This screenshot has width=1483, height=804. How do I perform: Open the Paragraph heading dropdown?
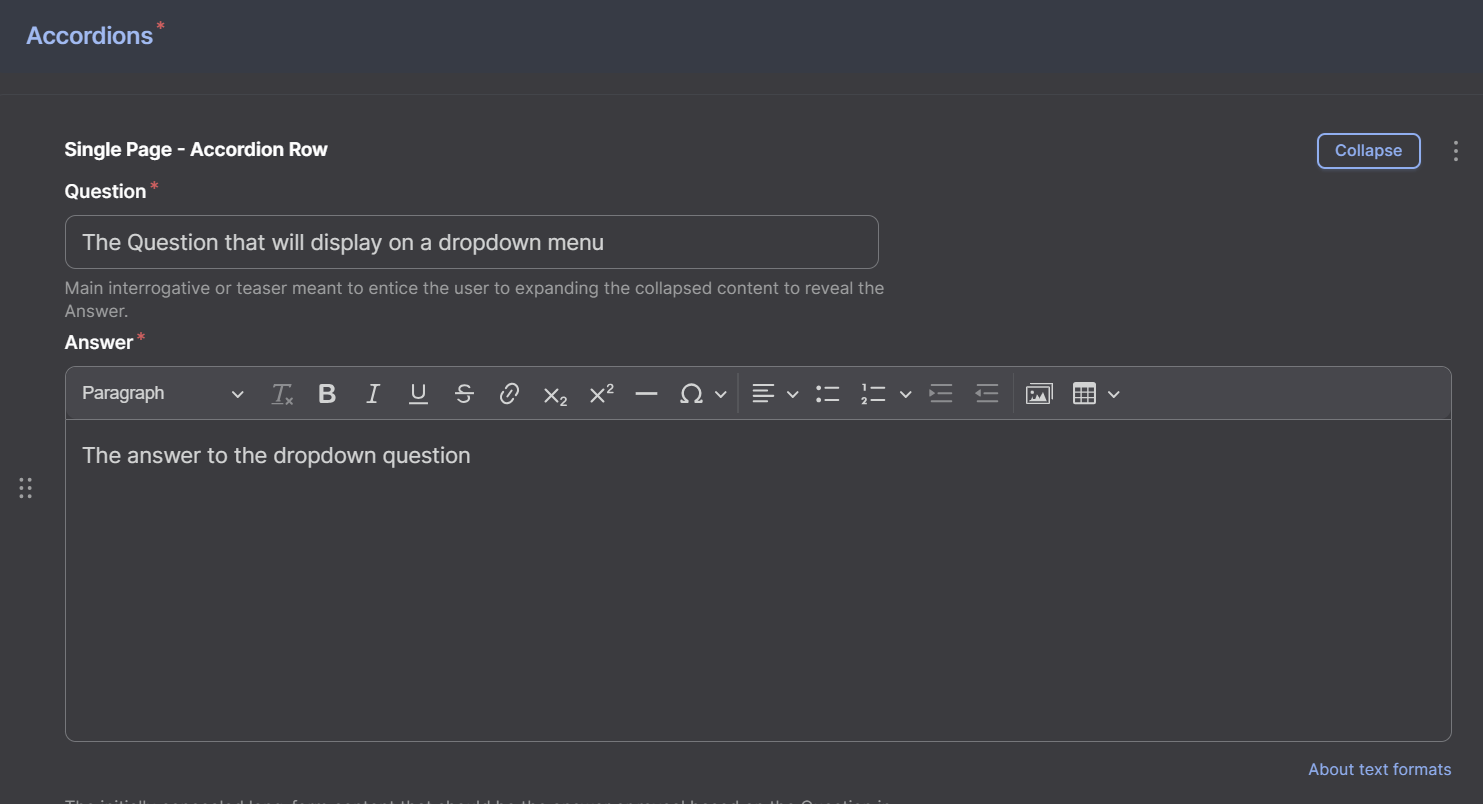163,394
